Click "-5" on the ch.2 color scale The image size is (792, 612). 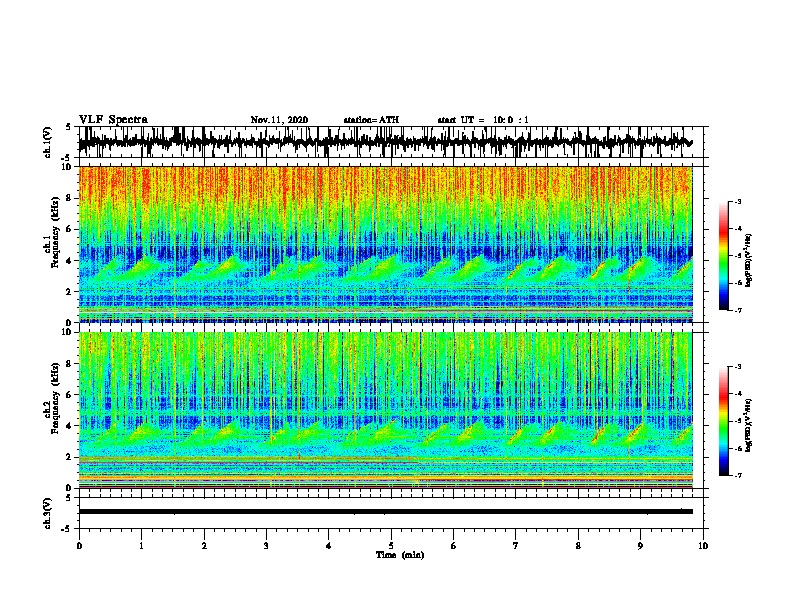738,421
